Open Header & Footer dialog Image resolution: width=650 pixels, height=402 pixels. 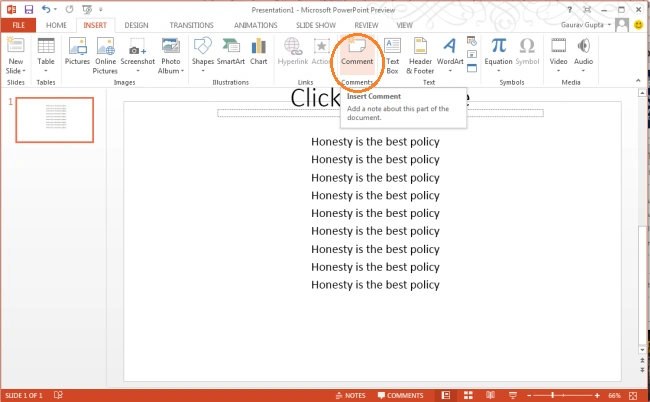click(420, 56)
